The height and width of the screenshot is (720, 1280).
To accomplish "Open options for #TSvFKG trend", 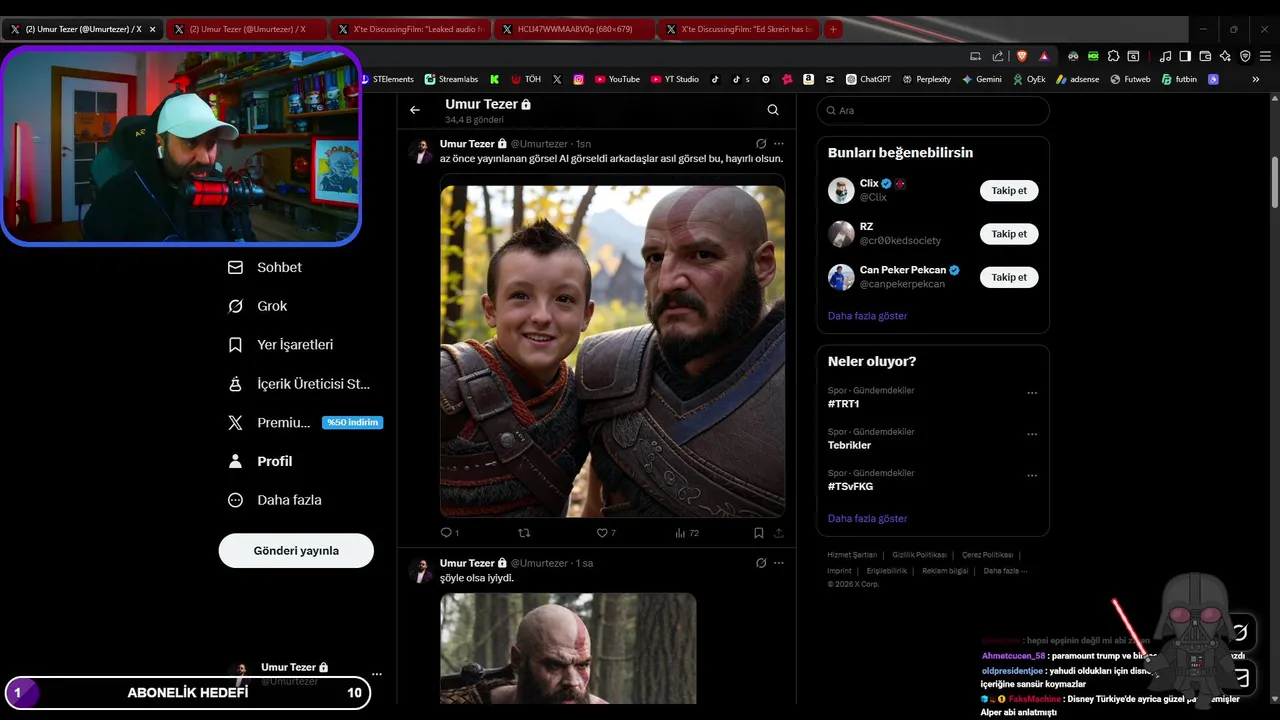I will (x=1032, y=475).
